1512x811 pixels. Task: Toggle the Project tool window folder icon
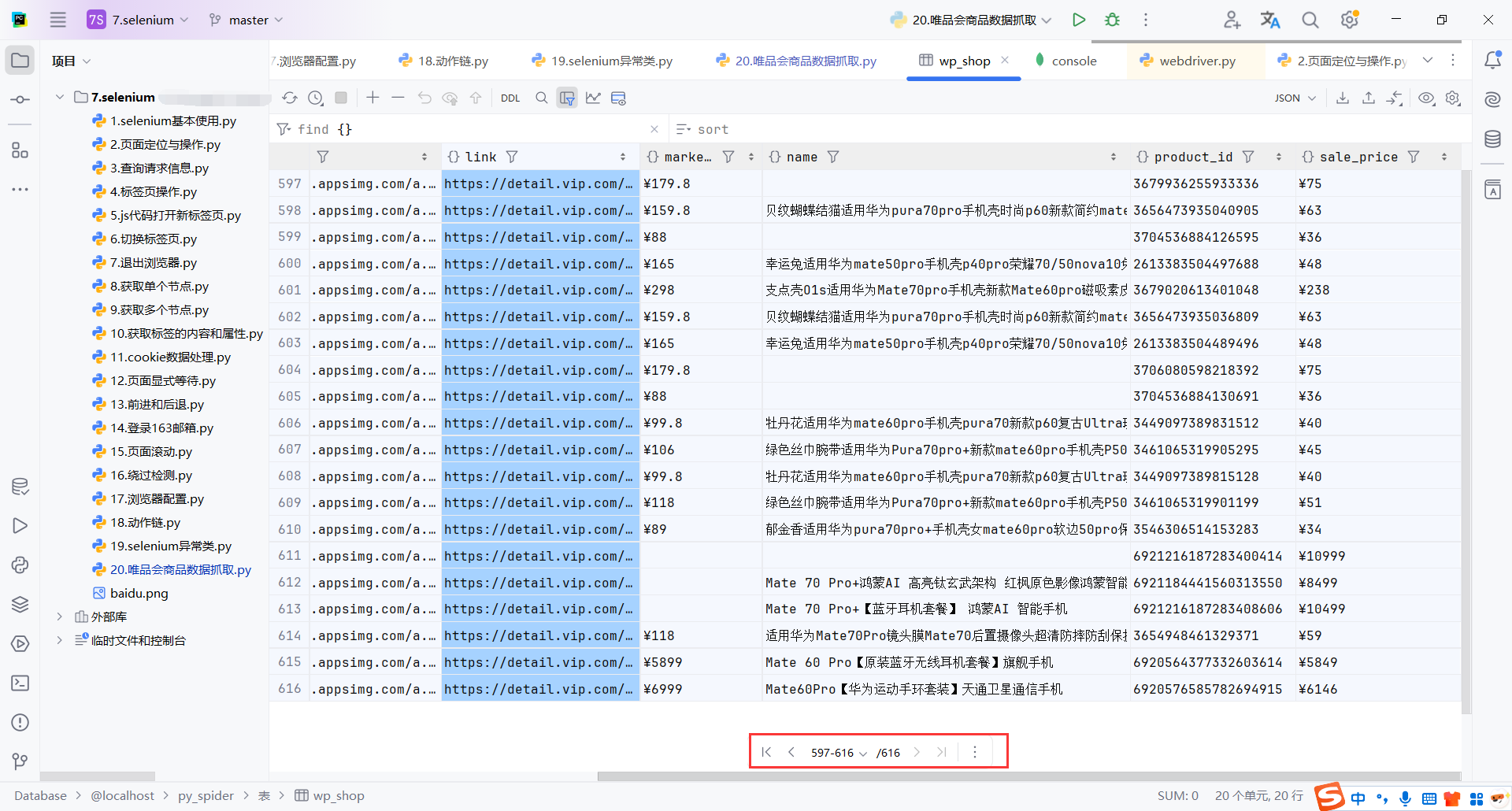tap(20, 60)
